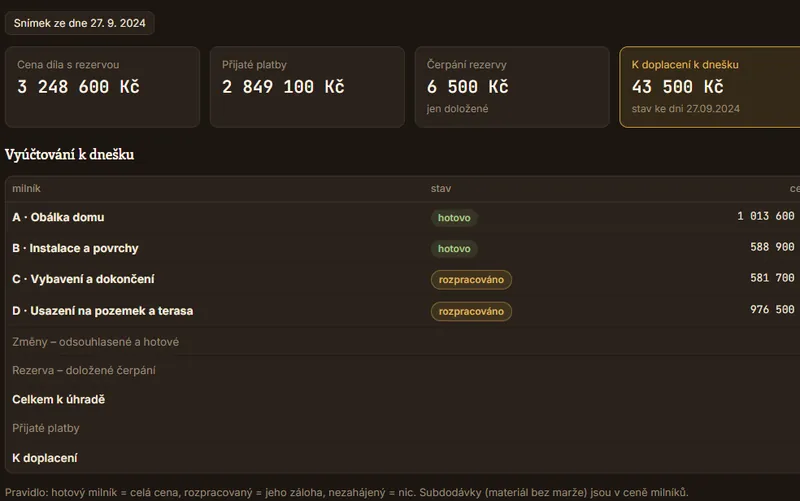Click the 'Přijaté platby' table row

403,428
